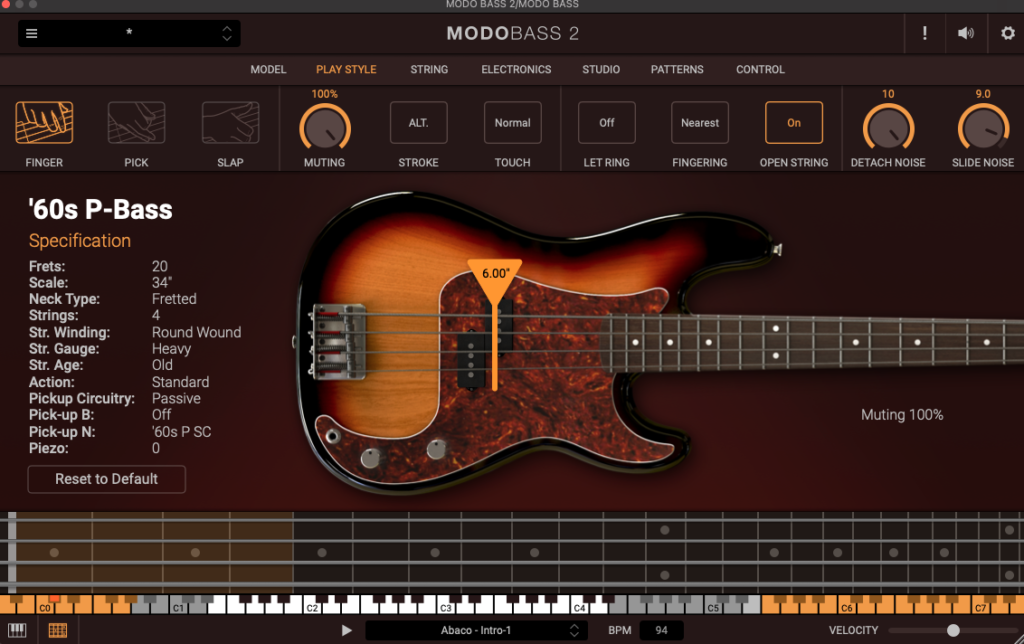Change the Fingering Nearest option
1024x644 pixels.
click(700, 123)
